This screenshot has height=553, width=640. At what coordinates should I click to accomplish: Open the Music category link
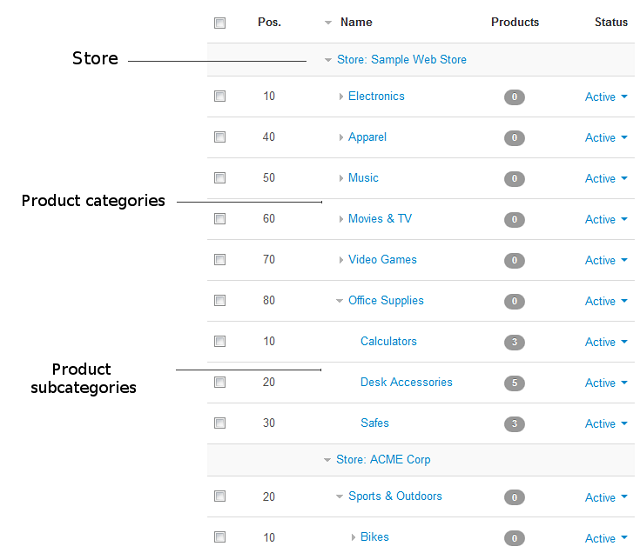point(363,178)
